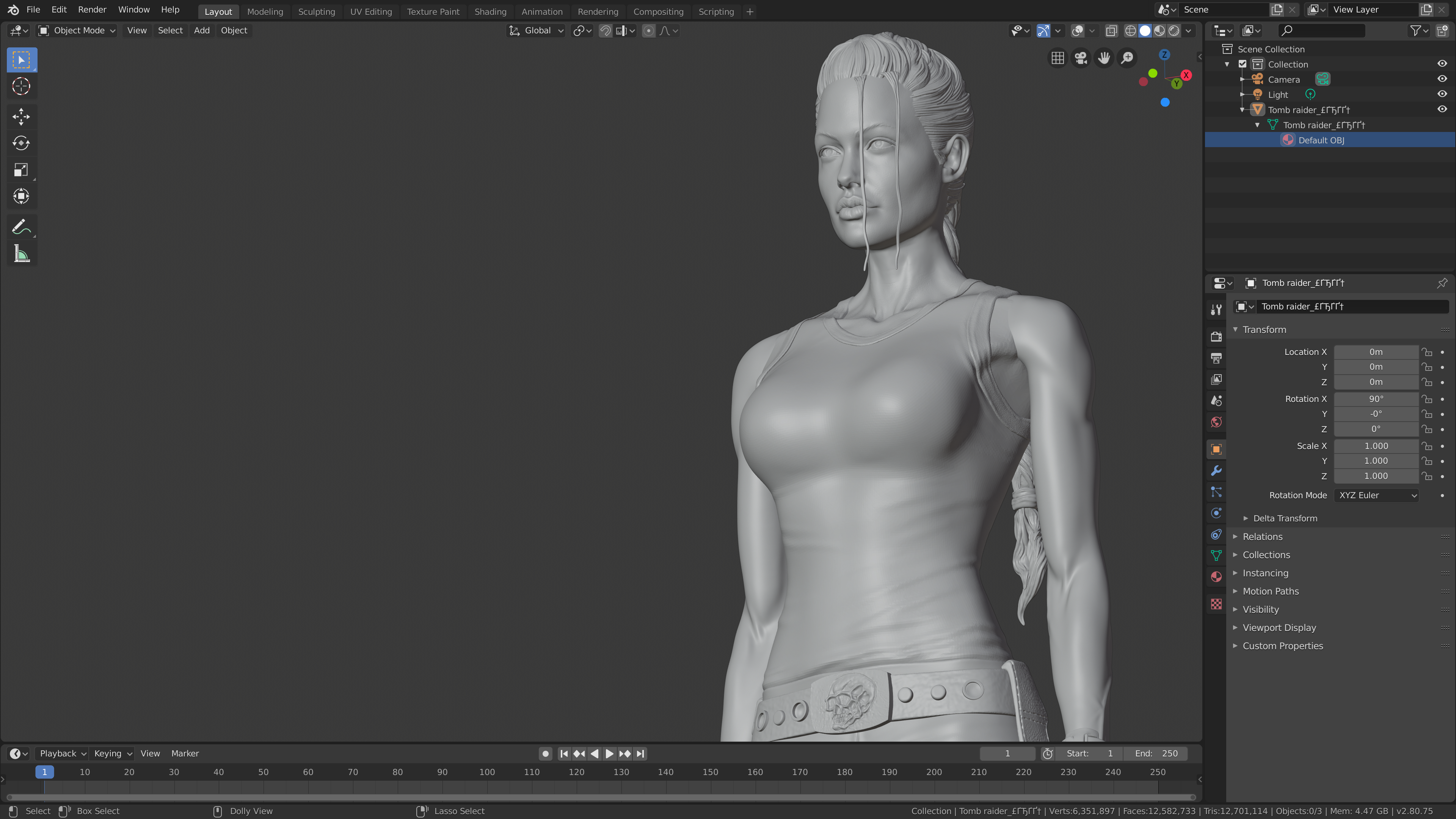
Task: Select the Measure tool
Action: pyautogui.click(x=21, y=254)
